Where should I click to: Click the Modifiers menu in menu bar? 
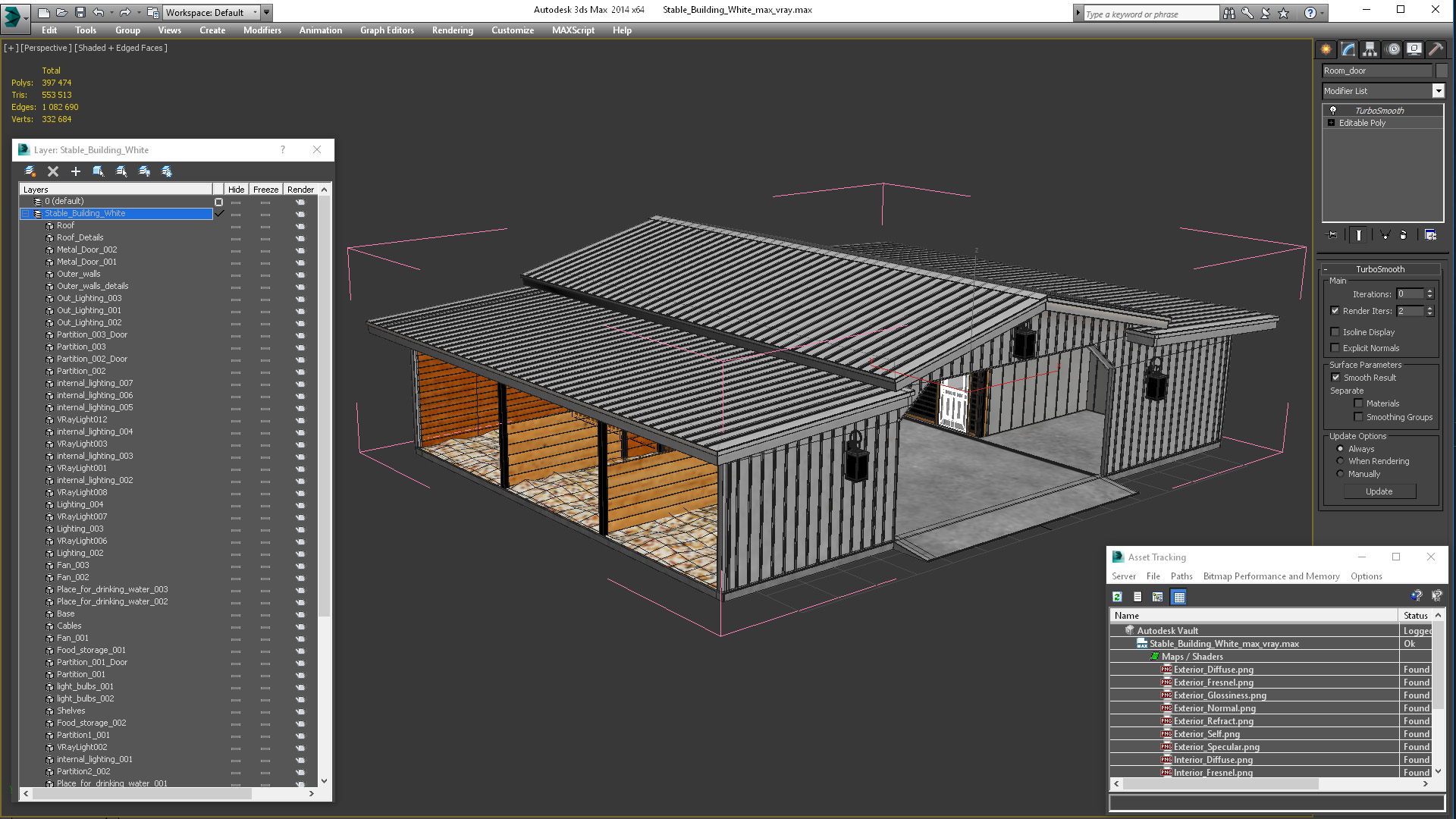point(260,30)
